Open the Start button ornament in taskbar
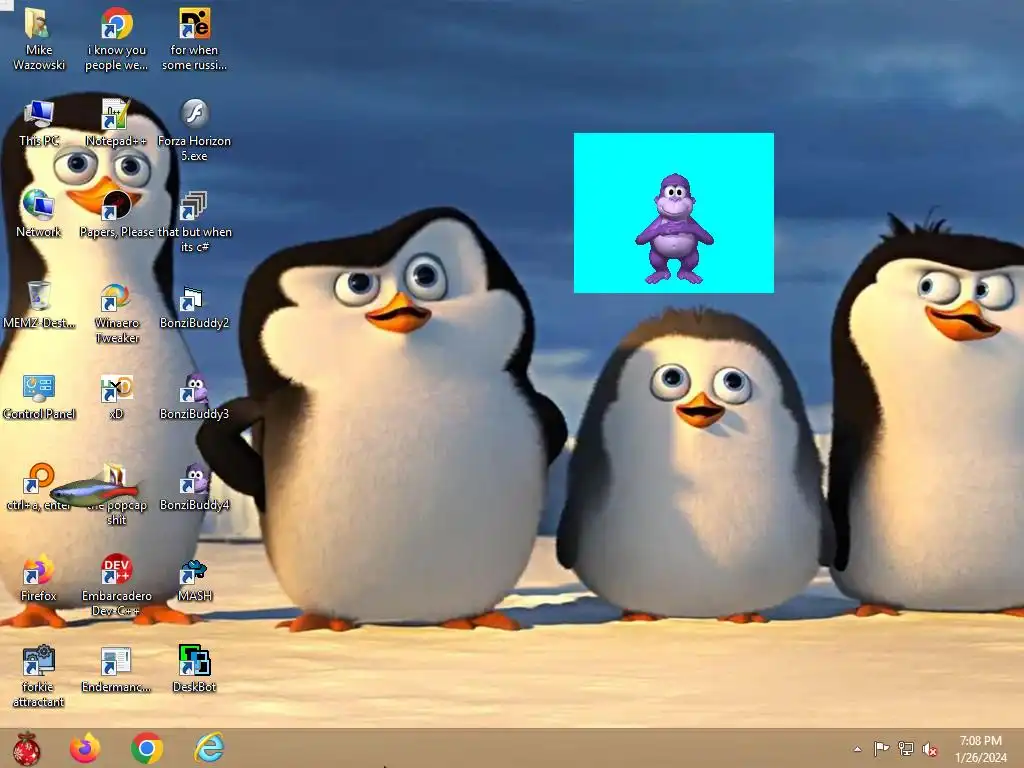The height and width of the screenshot is (768, 1024). (x=27, y=748)
